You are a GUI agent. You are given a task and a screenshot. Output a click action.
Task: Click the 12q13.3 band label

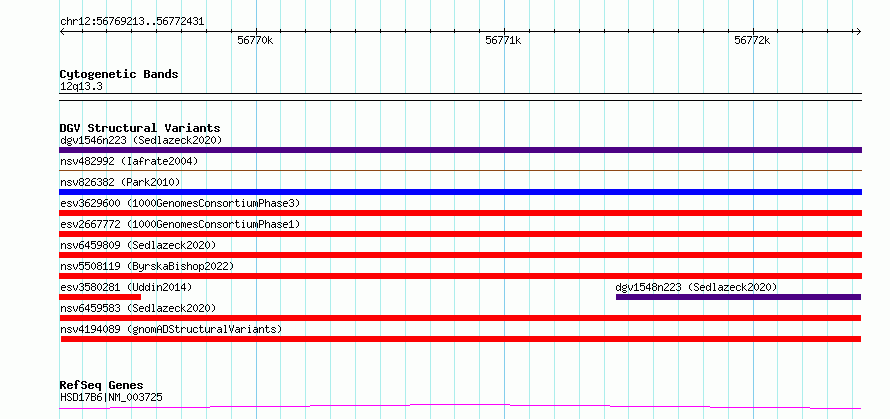(81, 87)
